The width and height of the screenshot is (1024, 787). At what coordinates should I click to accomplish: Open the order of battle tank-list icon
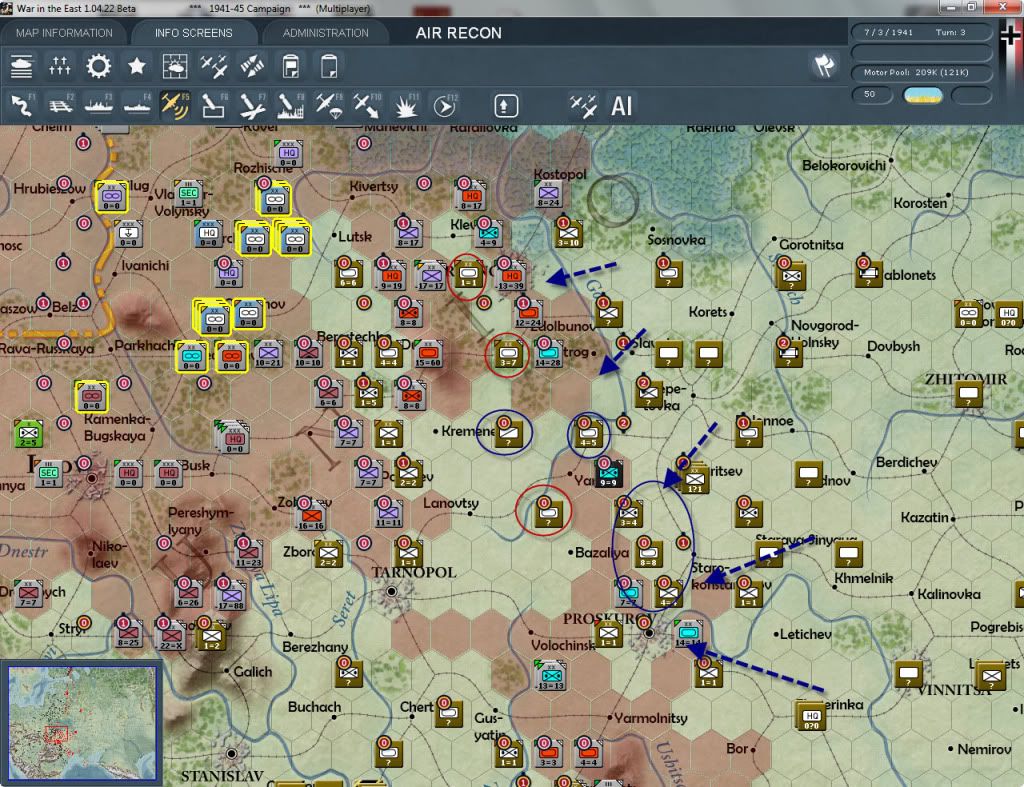point(22,66)
